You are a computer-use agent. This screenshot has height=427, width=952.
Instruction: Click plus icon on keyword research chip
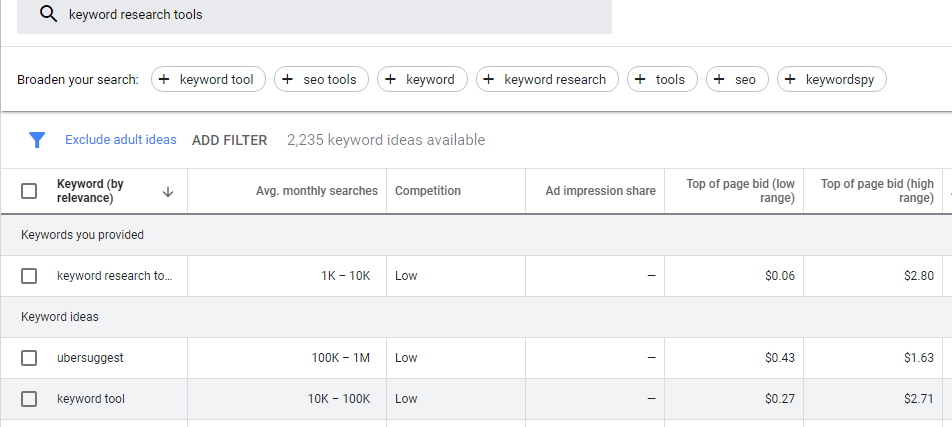(489, 79)
